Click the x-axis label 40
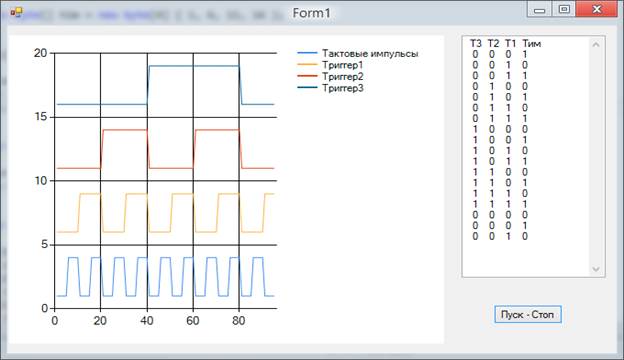The image size is (624, 360). click(x=147, y=321)
